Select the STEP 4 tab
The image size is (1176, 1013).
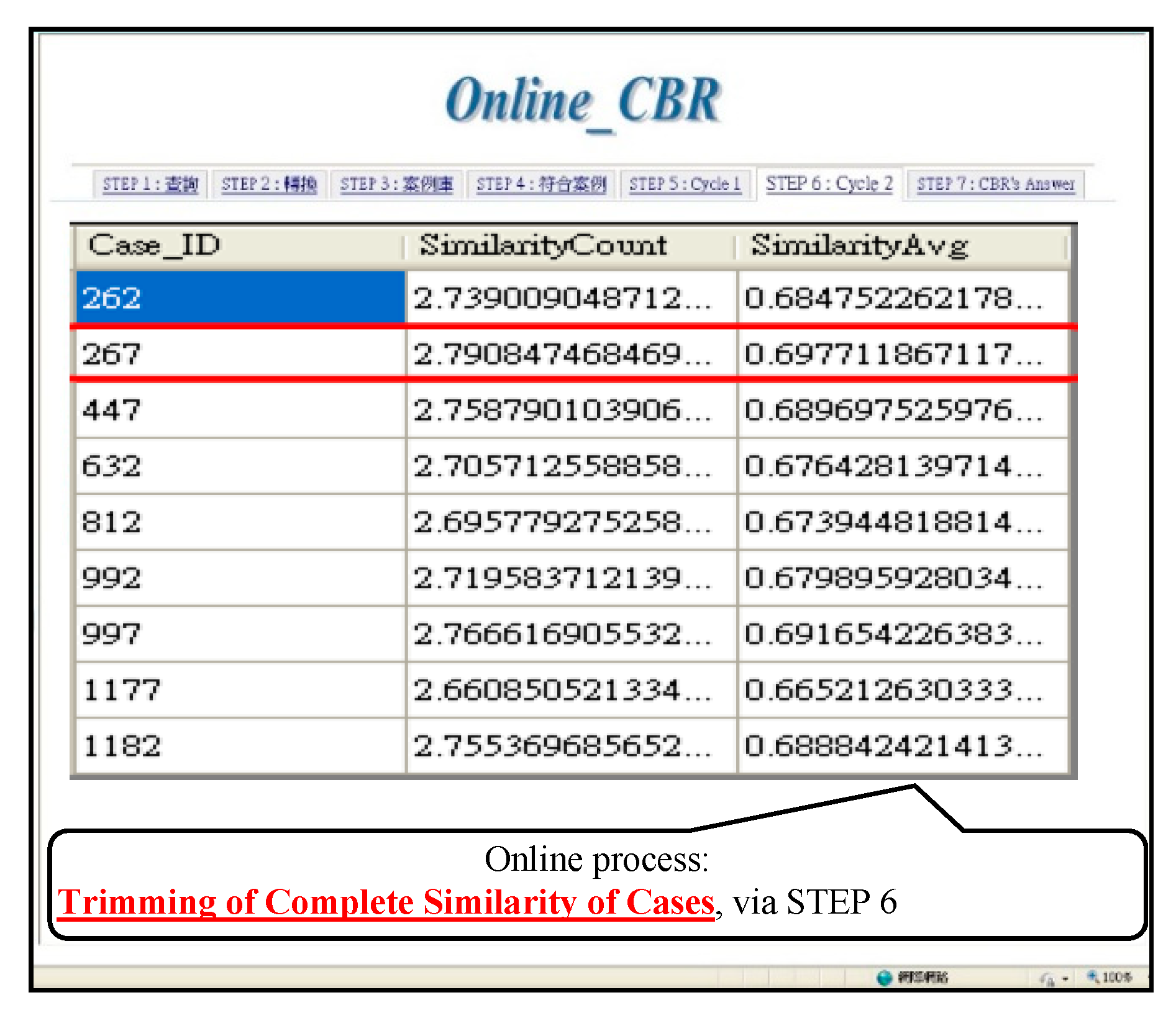tap(540, 184)
